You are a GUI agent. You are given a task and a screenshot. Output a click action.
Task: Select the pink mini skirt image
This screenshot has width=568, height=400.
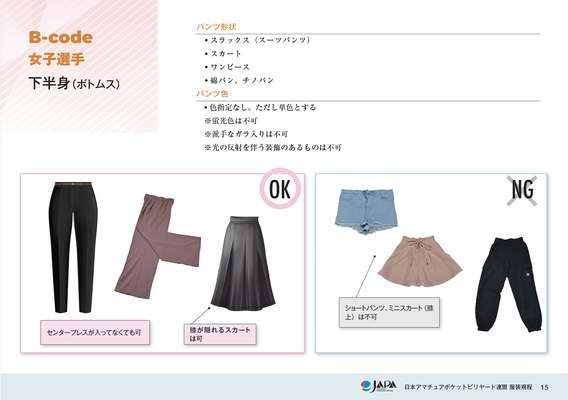[420, 261]
